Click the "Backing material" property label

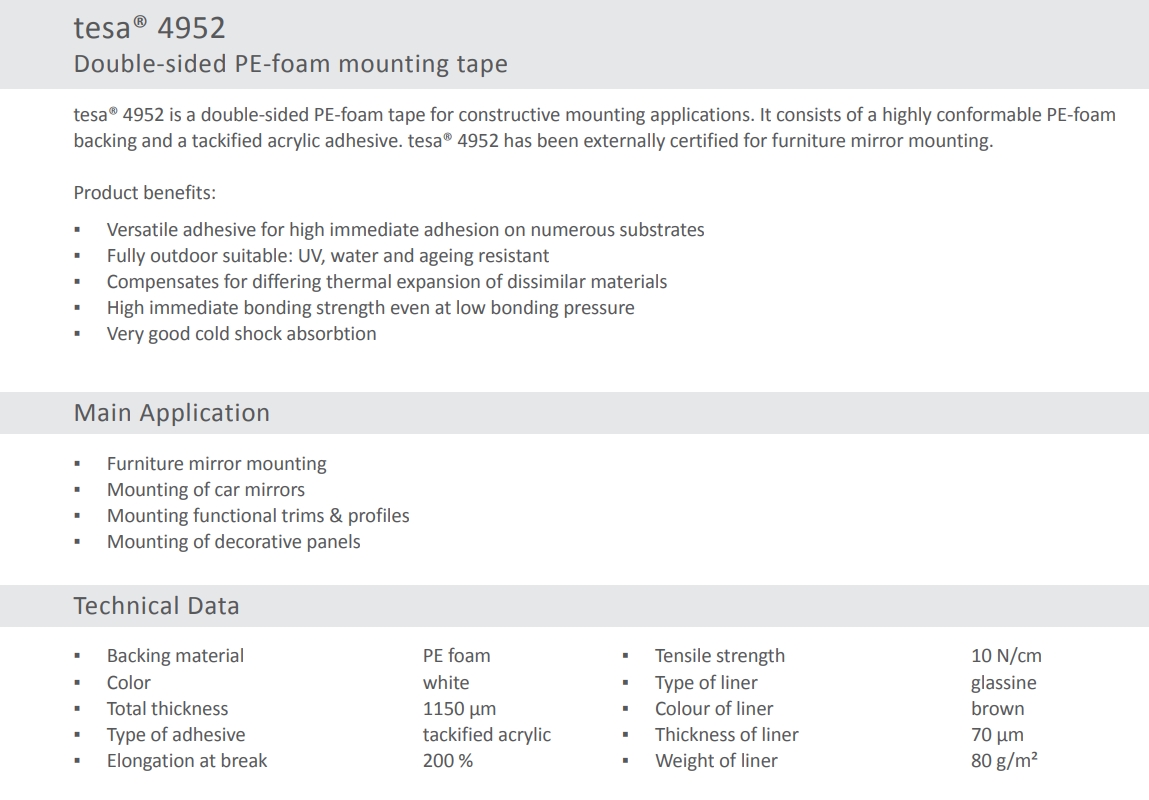[175, 656]
